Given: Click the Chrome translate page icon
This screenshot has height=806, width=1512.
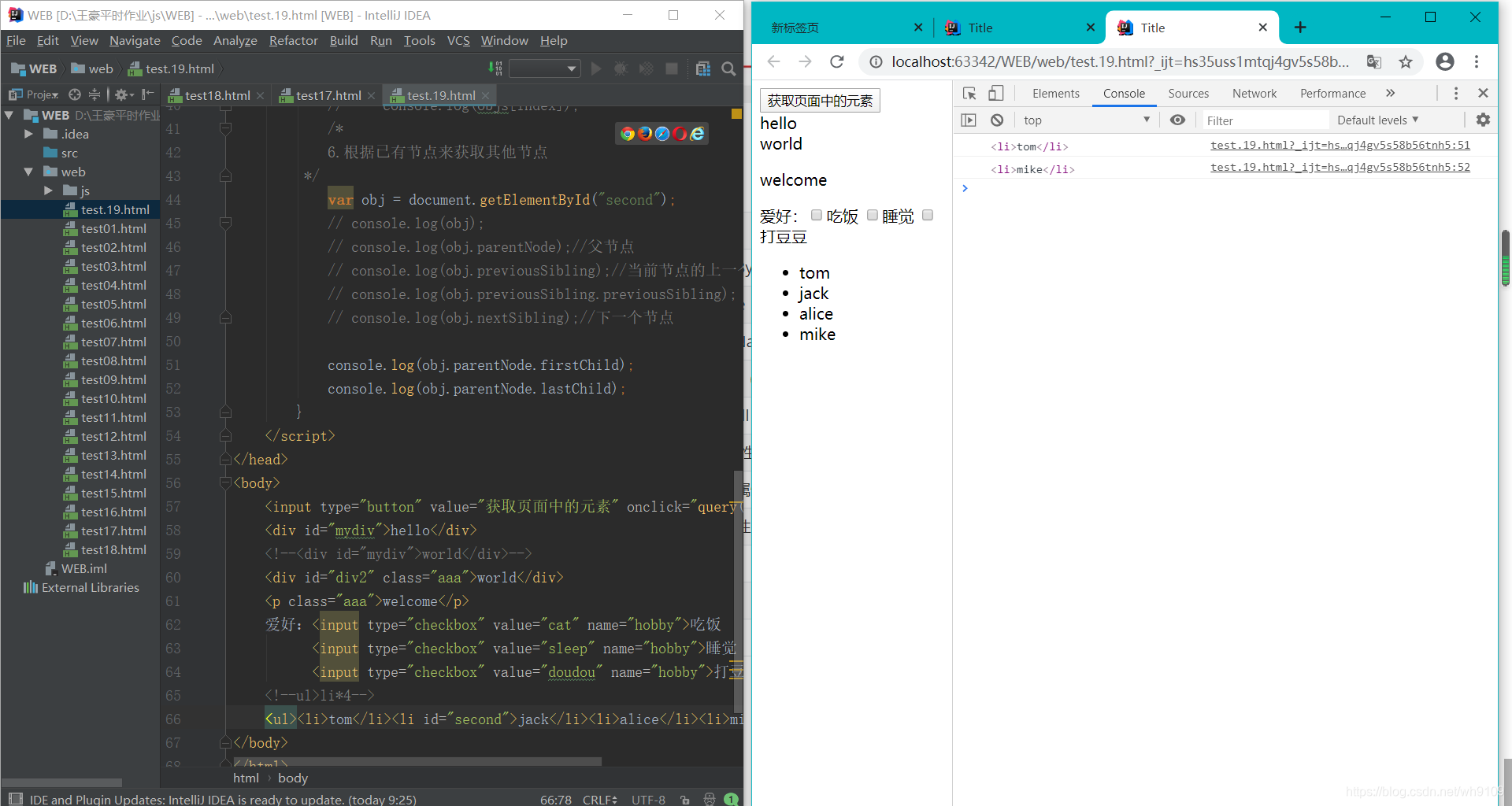Looking at the screenshot, I should pos(1374,61).
